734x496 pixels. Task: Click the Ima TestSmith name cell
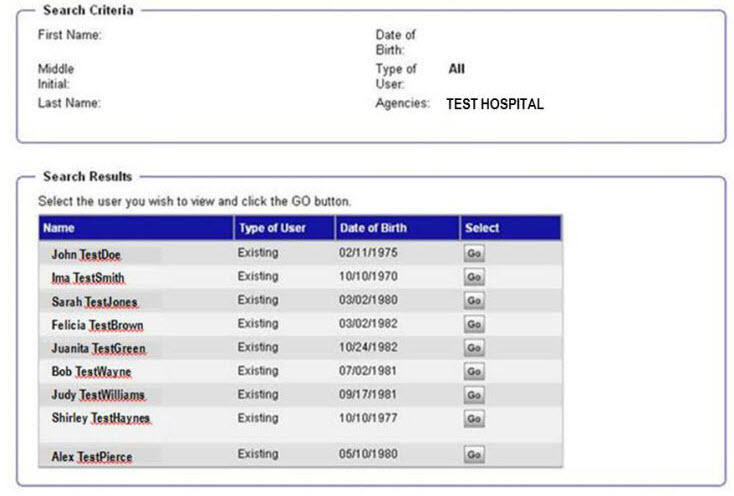click(88, 278)
